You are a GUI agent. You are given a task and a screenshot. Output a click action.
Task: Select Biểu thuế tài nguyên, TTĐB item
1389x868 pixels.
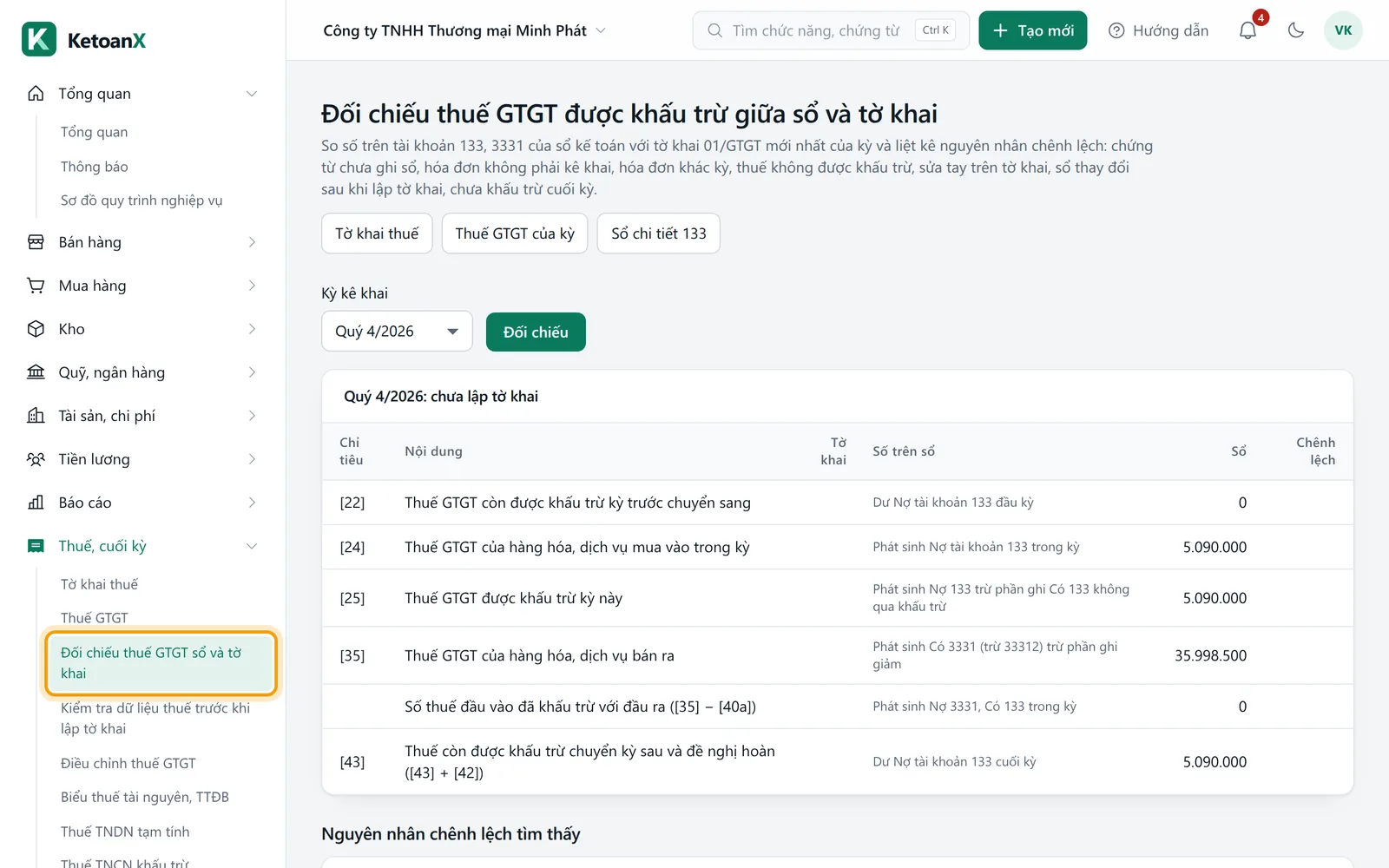click(145, 797)
